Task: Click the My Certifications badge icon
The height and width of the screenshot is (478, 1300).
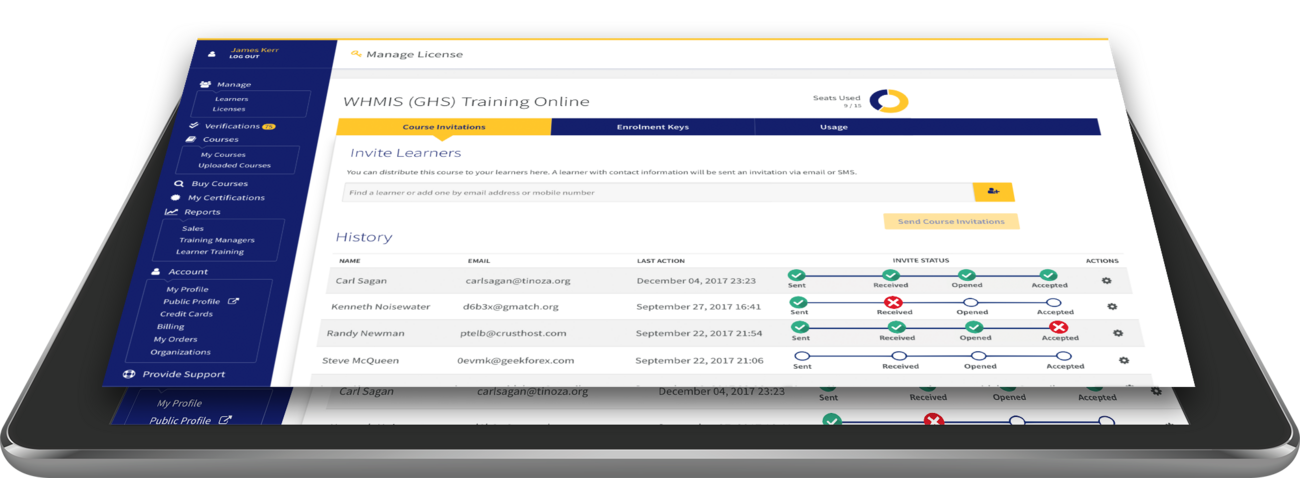Action: coord(175,198)
